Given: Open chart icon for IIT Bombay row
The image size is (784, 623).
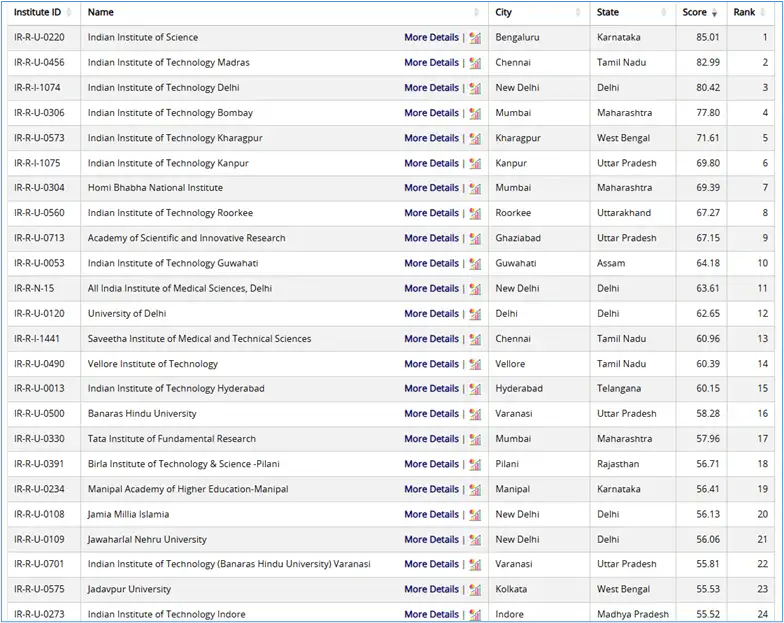Looking at the screenshot, I should pyautogui.click(x=475, y=113).
